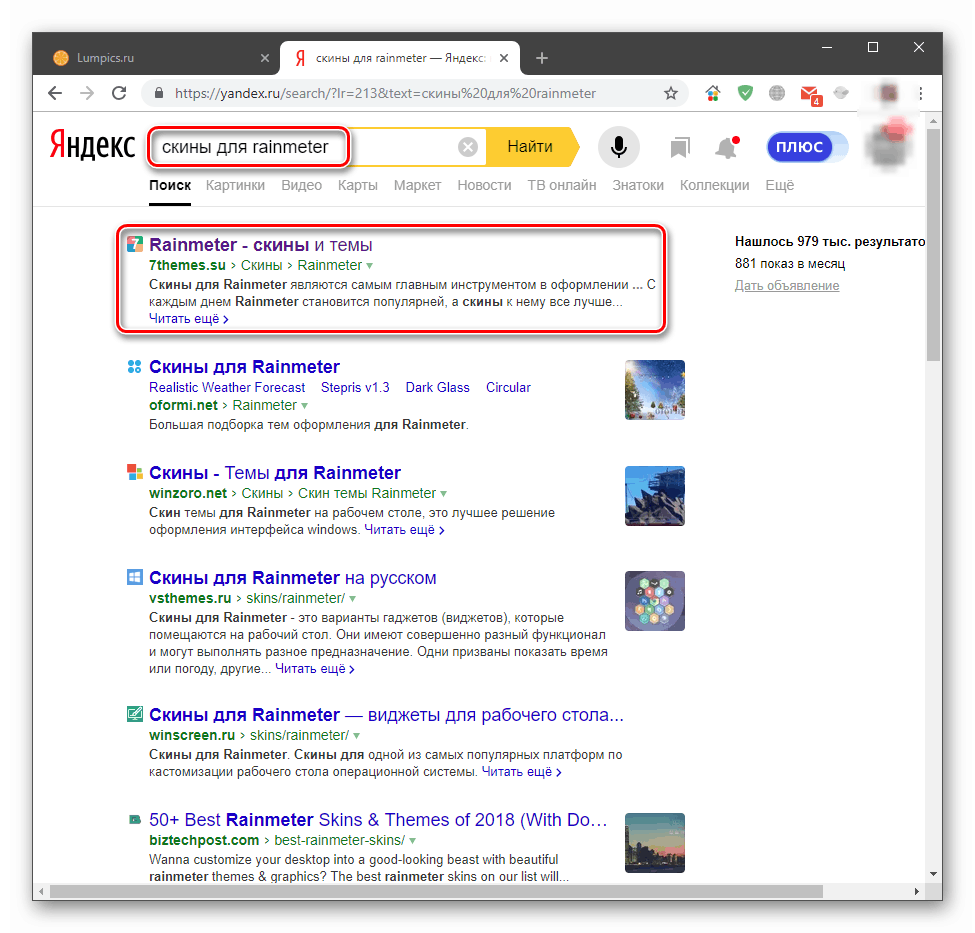Click the winscreen.ru favicon
Screen dimensions: 975x933
(135, 714)
